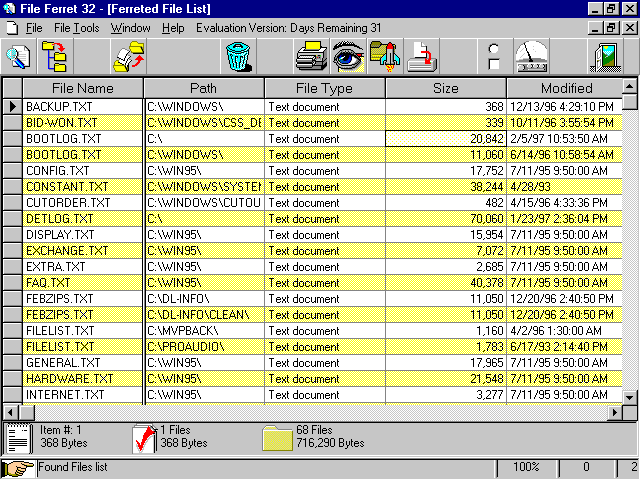
Task: Click the red checkmark tagged files icon
Action: [145, 437]
